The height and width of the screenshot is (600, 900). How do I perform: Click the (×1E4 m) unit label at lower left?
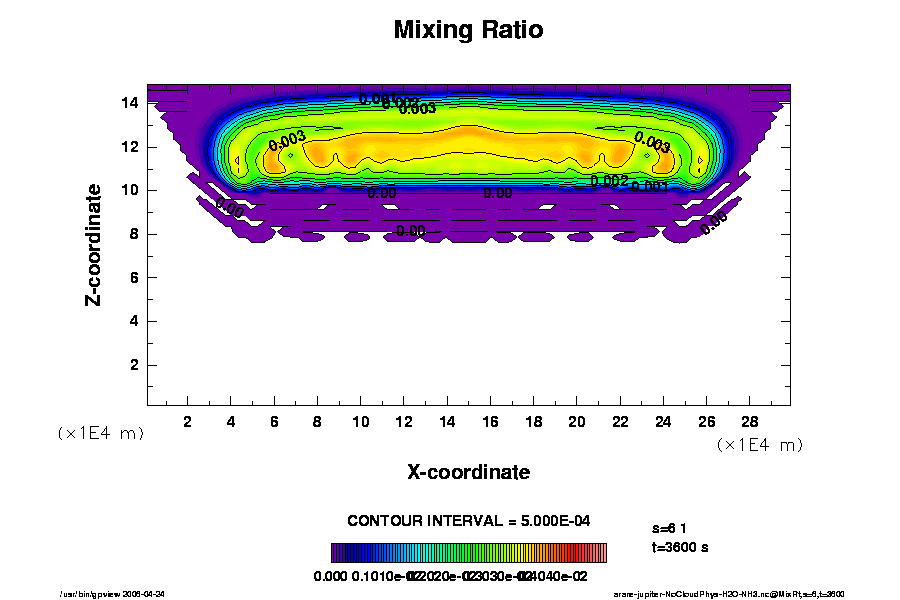pyautogui.click(x=100, y=433)
